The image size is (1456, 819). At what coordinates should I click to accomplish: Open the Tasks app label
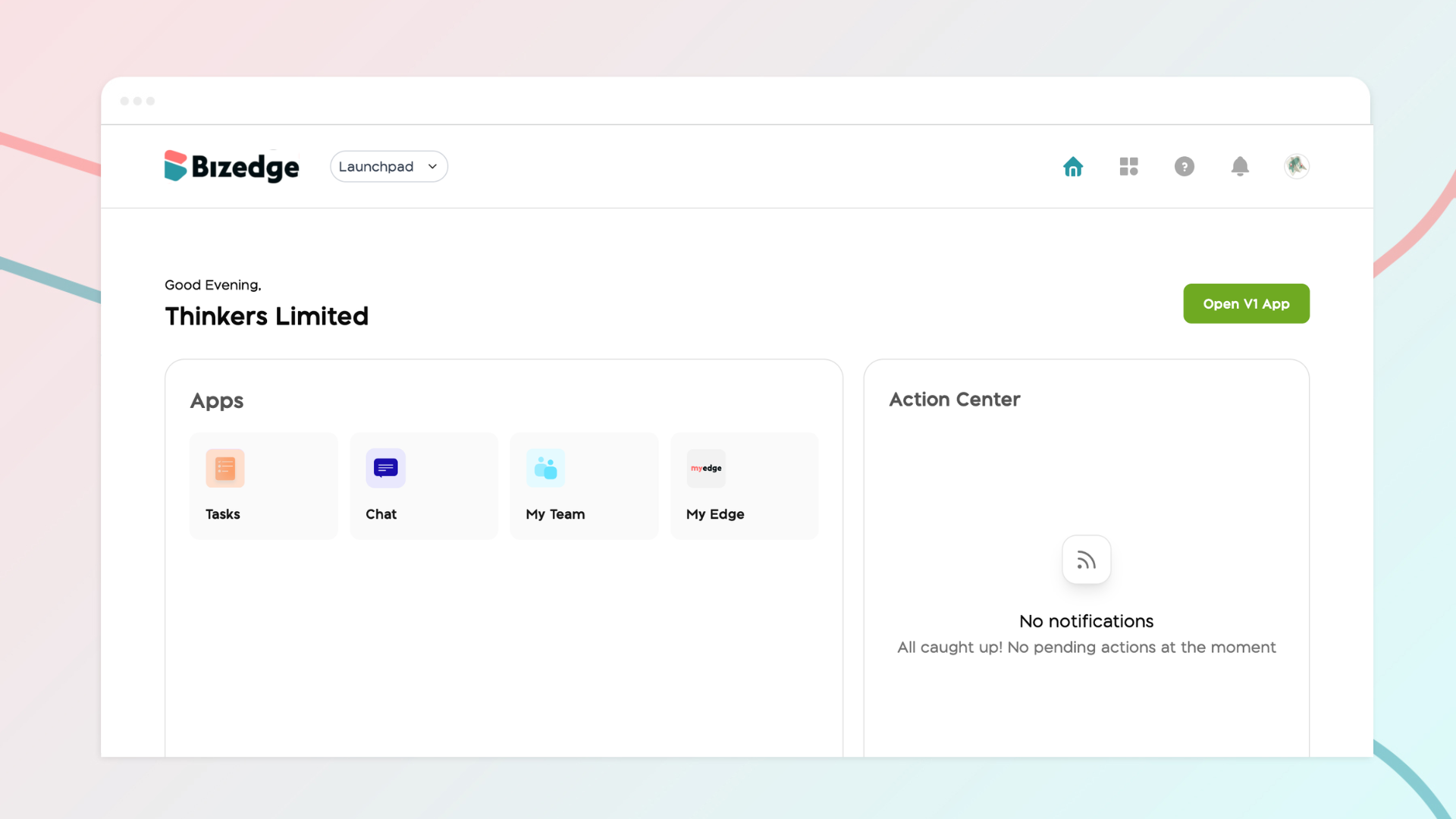222,514
